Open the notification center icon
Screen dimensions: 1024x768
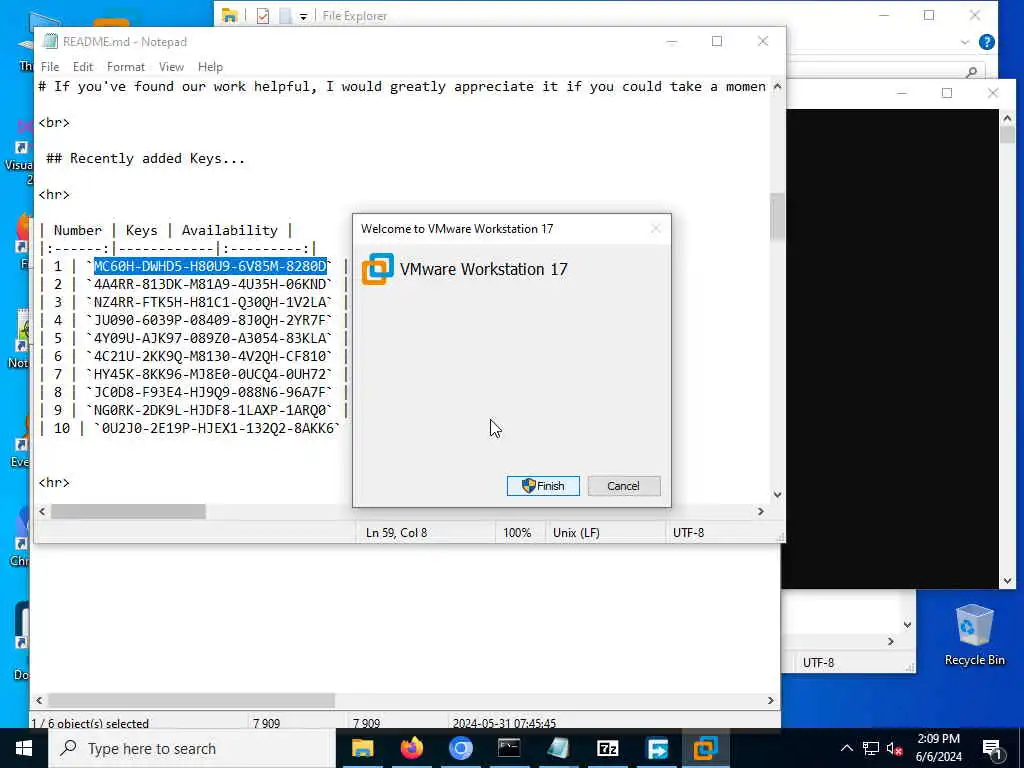tap(992, 748)
